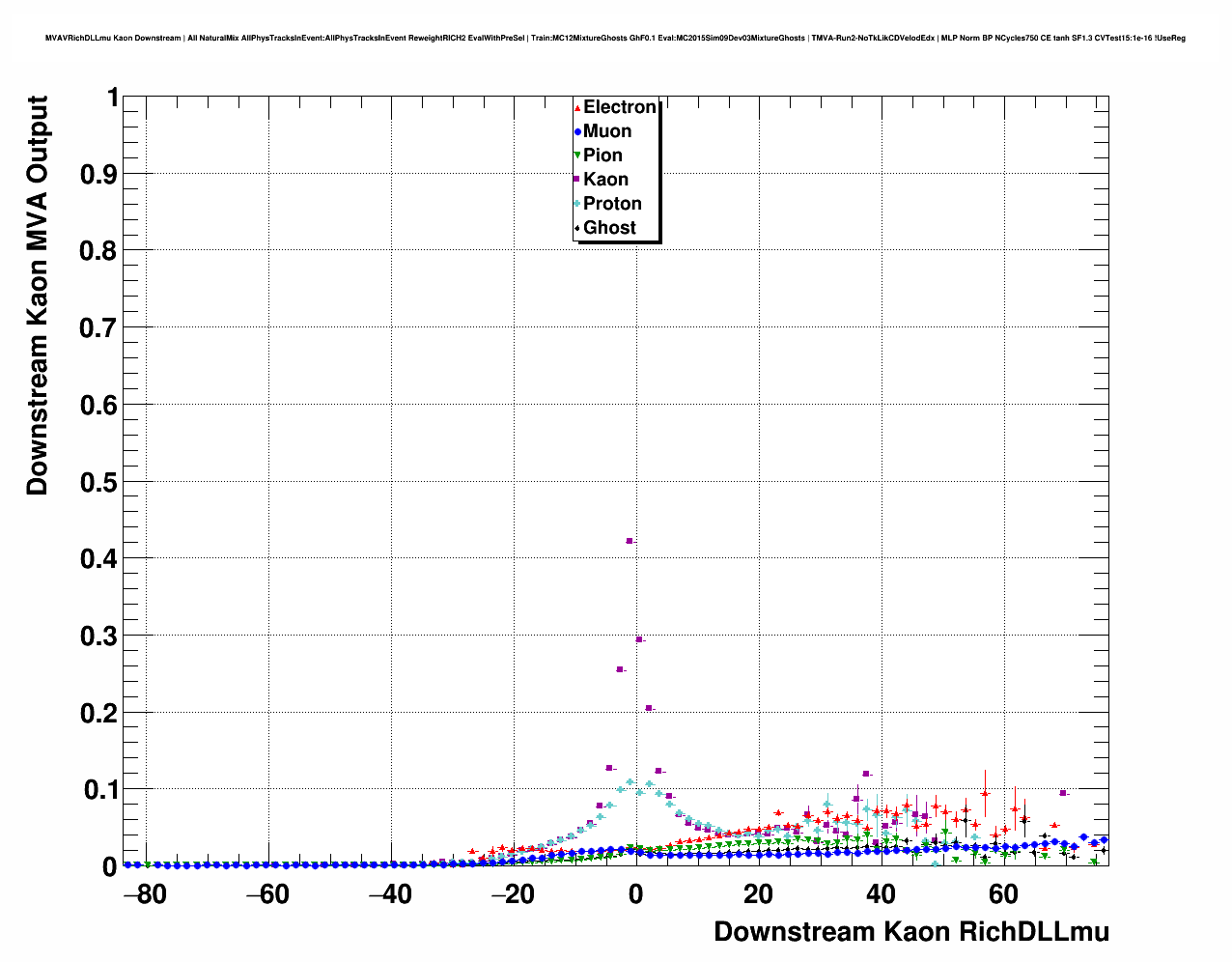This screenshot has width=1232, height=962.
Task: Click the red triangle Electron legend marker
Action: point(577,107)
